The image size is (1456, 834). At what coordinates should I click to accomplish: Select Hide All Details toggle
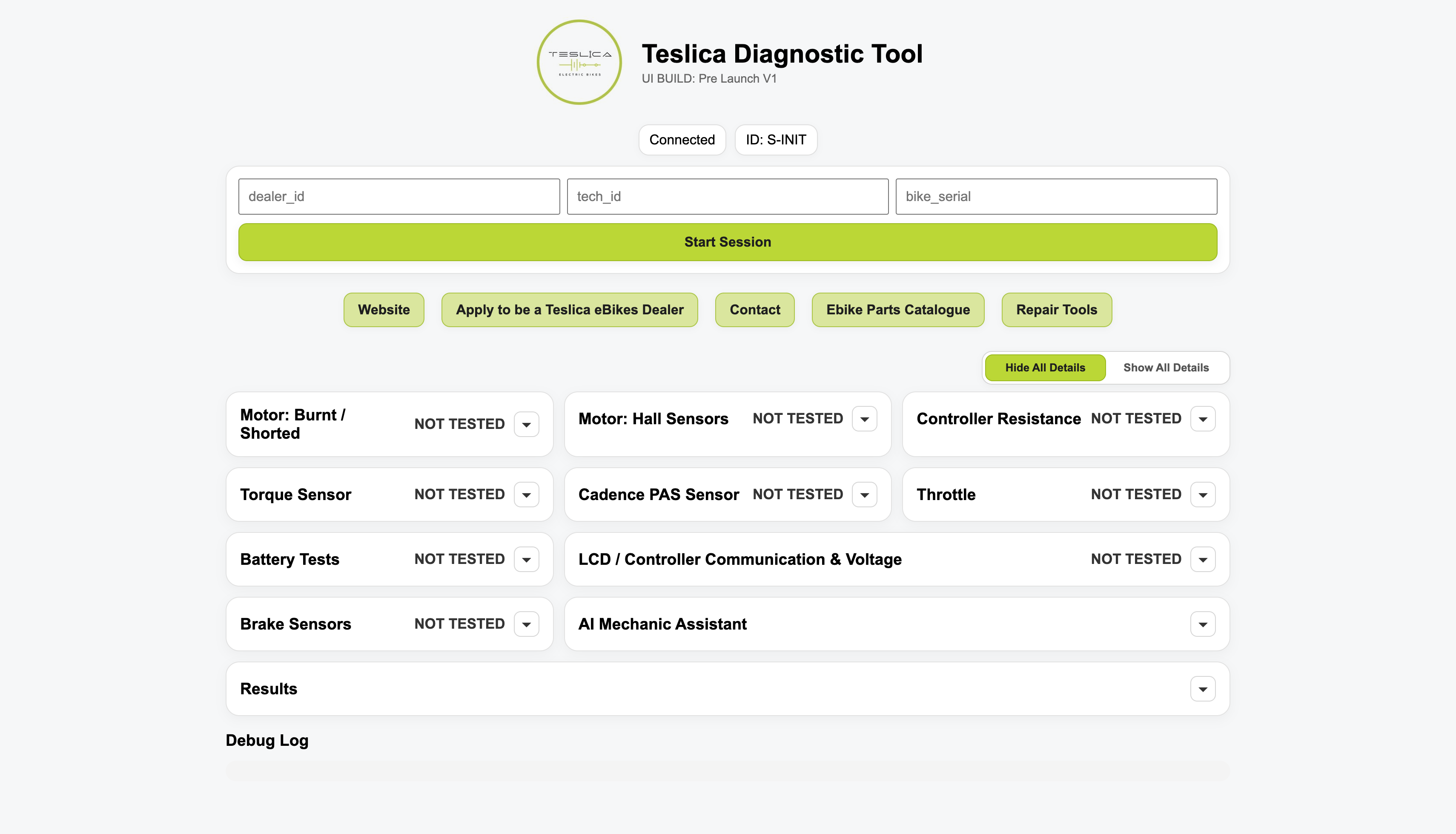[x=1045, y=368]
